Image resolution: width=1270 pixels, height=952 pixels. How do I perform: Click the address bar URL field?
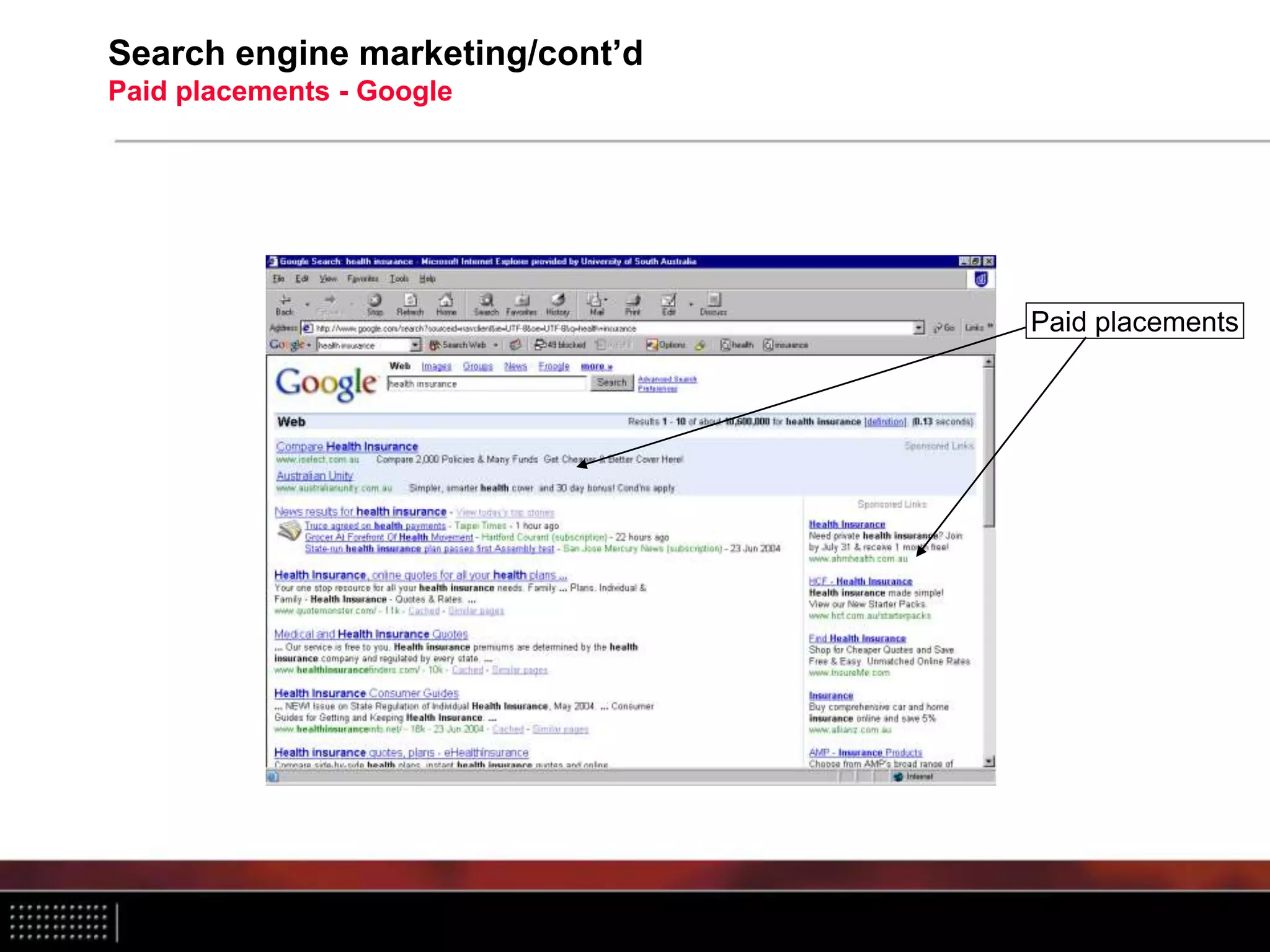pos(613,328)
